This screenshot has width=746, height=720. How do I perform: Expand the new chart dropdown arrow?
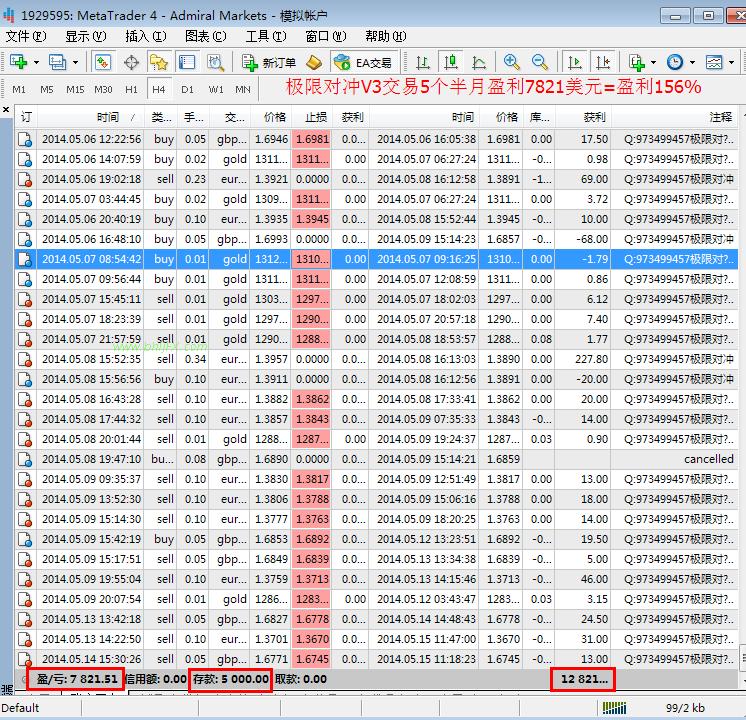(x=36, y=62)
